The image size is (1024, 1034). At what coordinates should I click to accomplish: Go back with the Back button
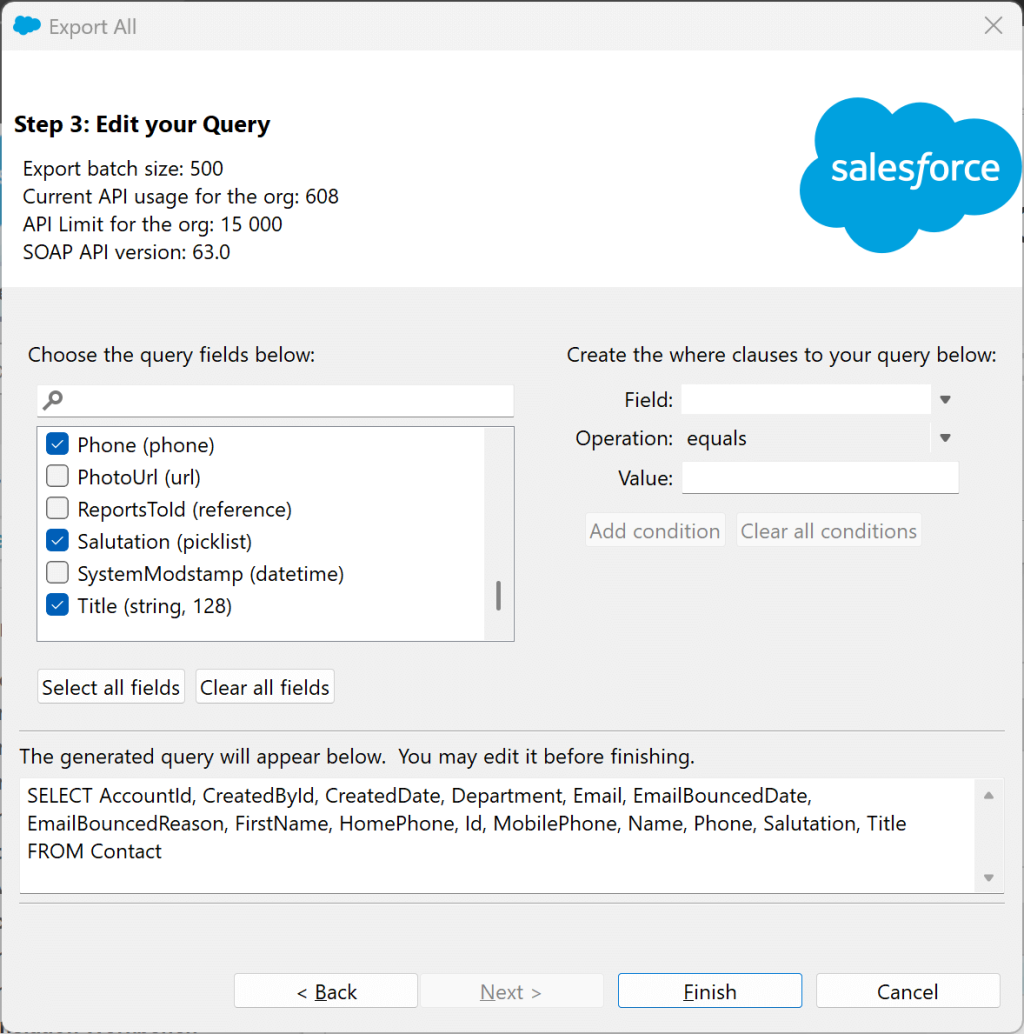click(325, 990)
